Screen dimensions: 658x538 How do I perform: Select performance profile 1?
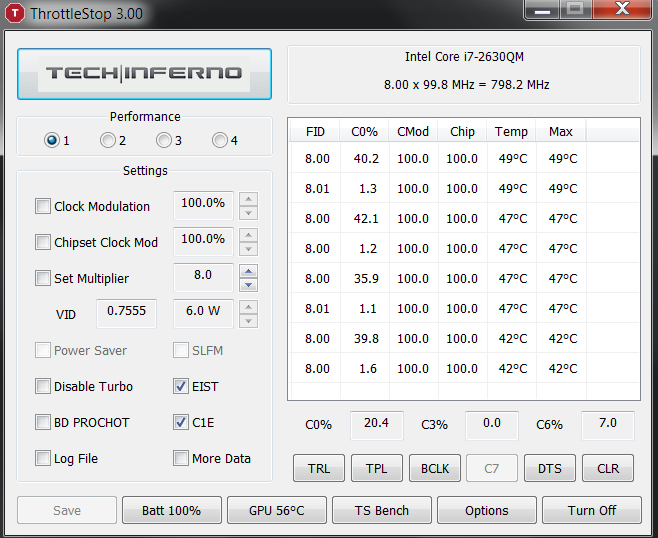tap(52, 140)
